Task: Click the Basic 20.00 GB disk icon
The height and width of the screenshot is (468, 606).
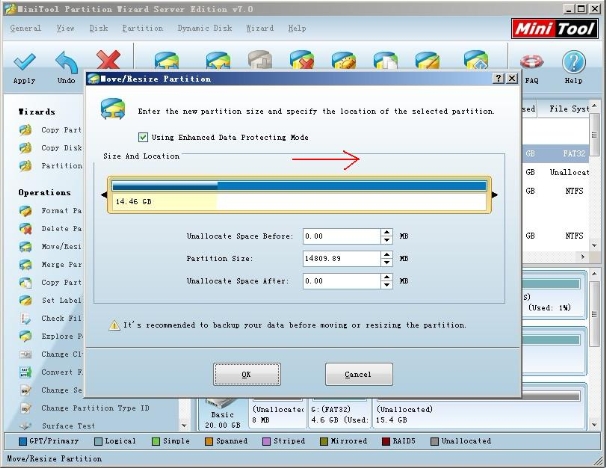Action: coord(222,413)
